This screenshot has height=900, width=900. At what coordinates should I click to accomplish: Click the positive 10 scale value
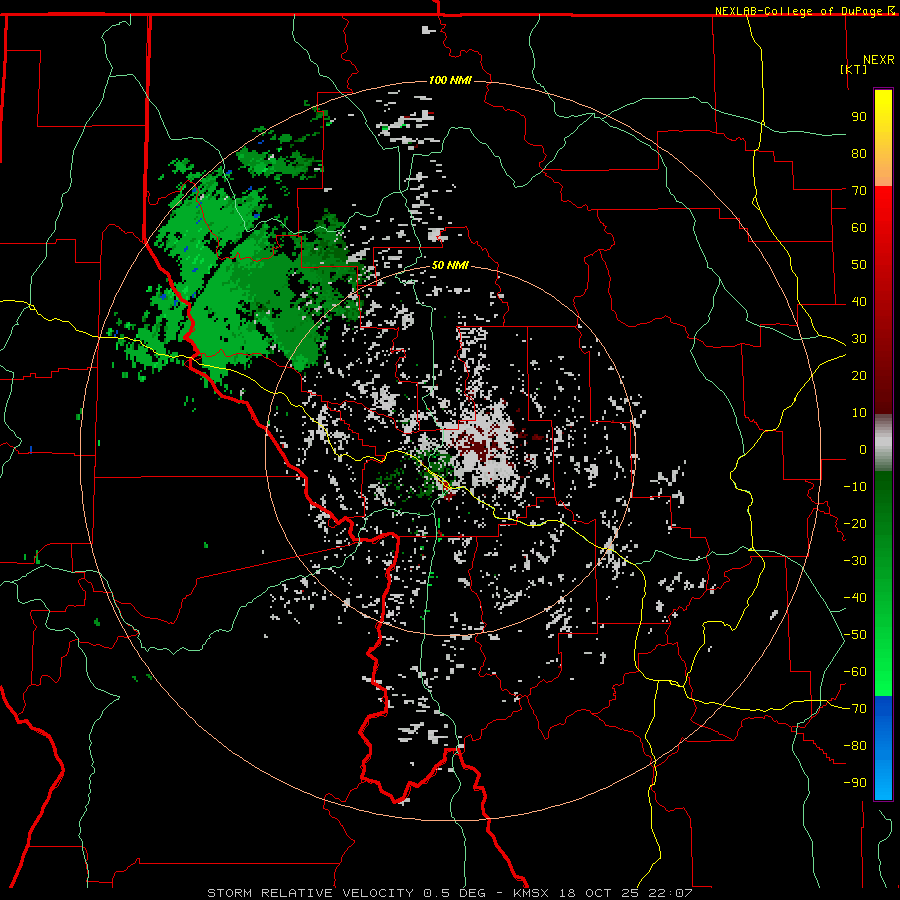point(859,413)
